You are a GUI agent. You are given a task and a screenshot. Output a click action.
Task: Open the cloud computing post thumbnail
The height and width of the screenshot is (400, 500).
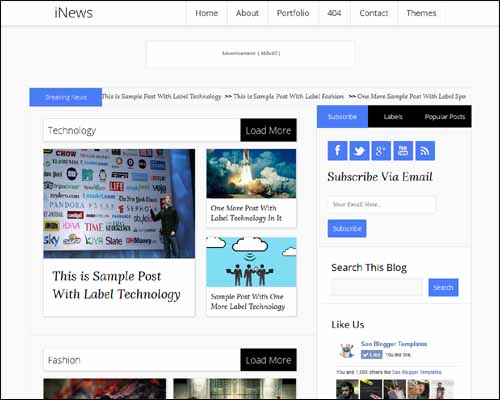click(x=251, y=262)
